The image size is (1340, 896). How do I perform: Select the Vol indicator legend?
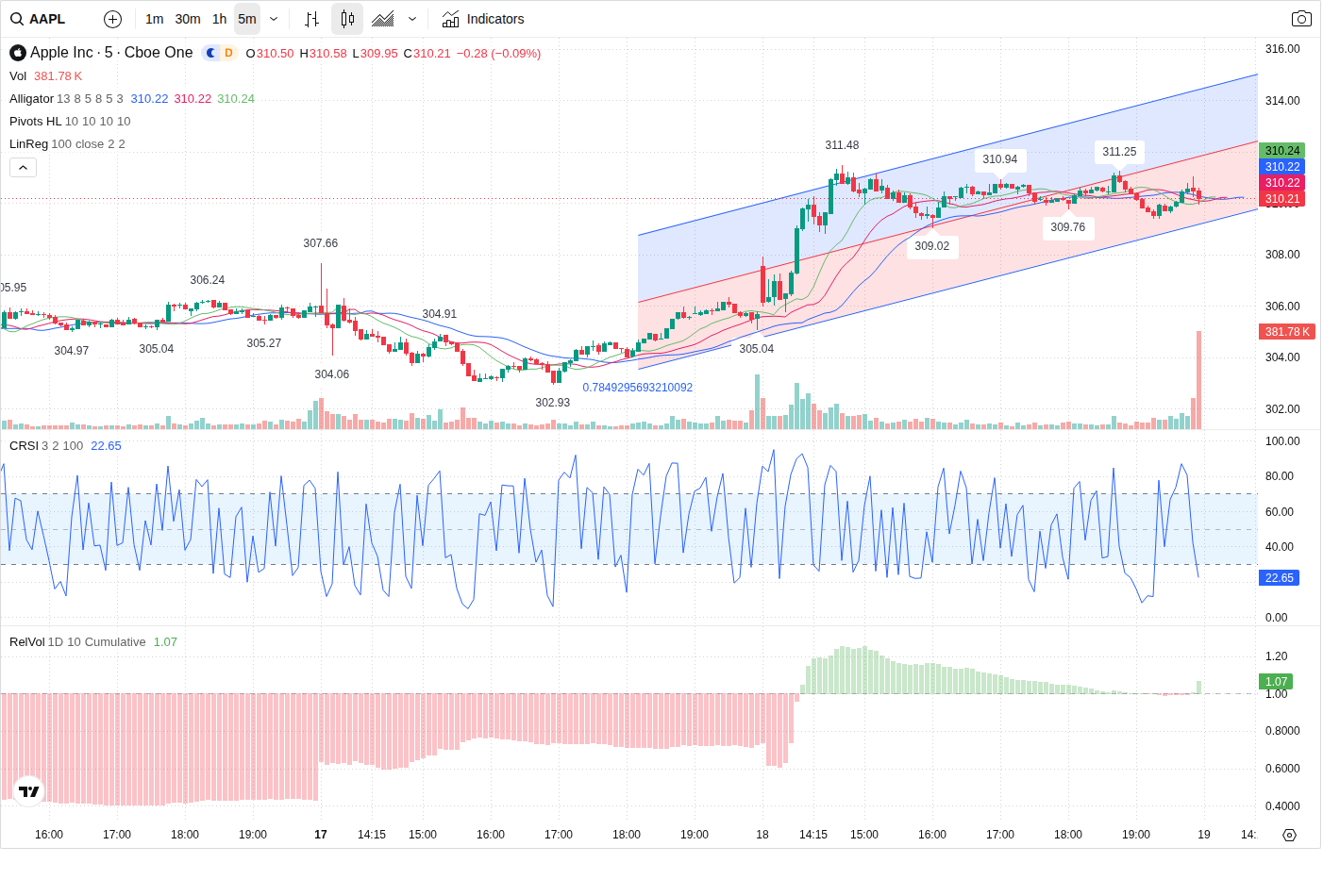click(18, 76)
